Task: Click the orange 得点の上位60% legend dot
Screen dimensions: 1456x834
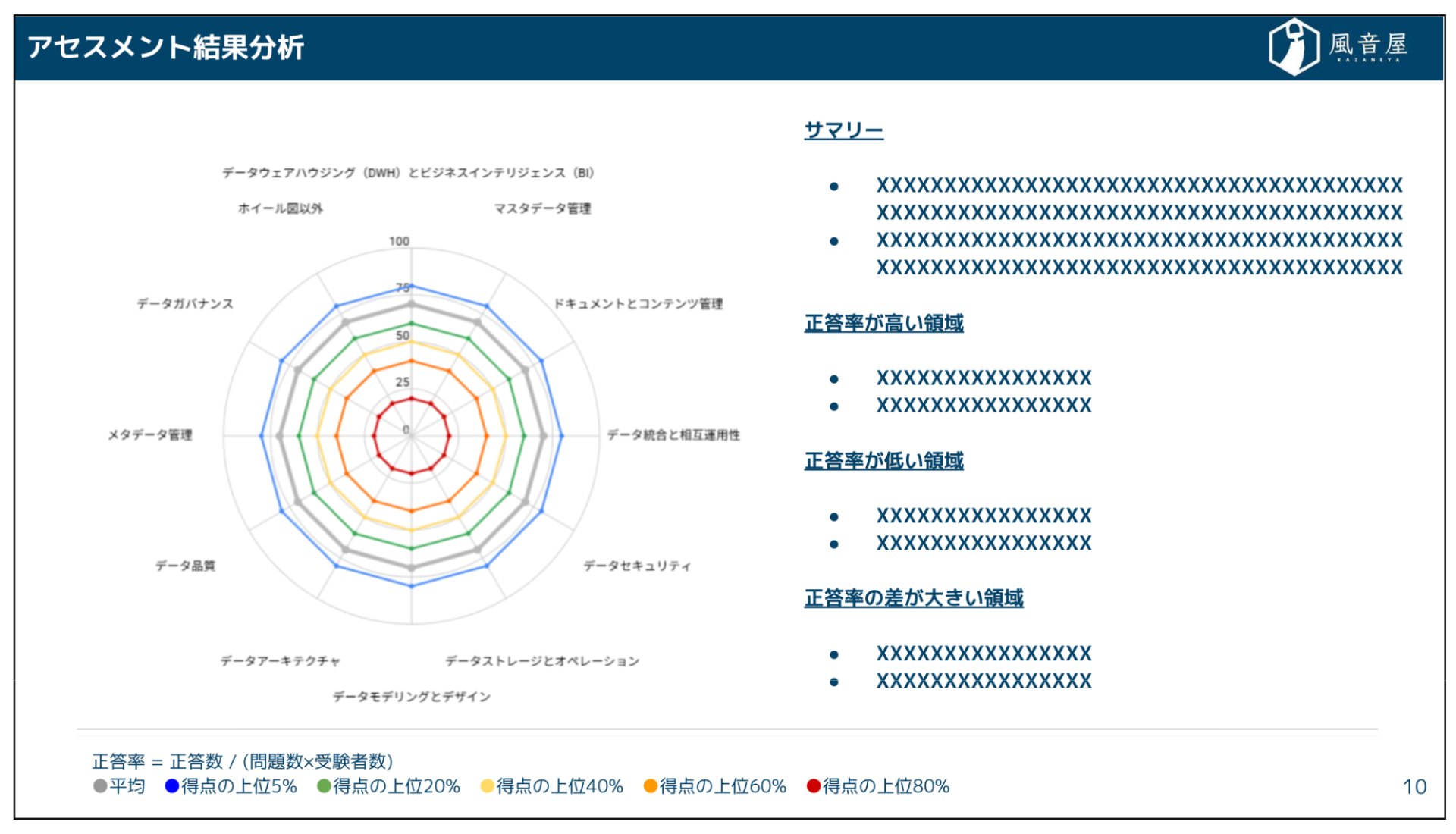Action: [x=650, y=786]
